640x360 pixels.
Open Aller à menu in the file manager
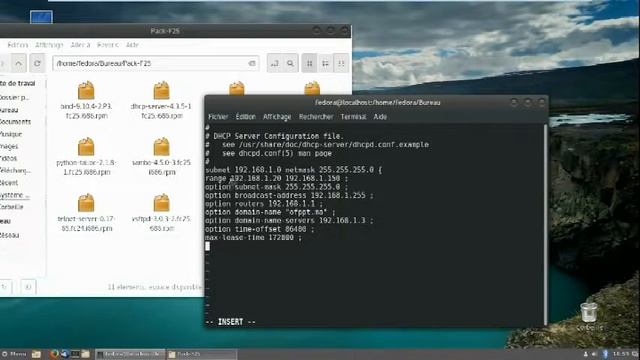click(80, 45)
